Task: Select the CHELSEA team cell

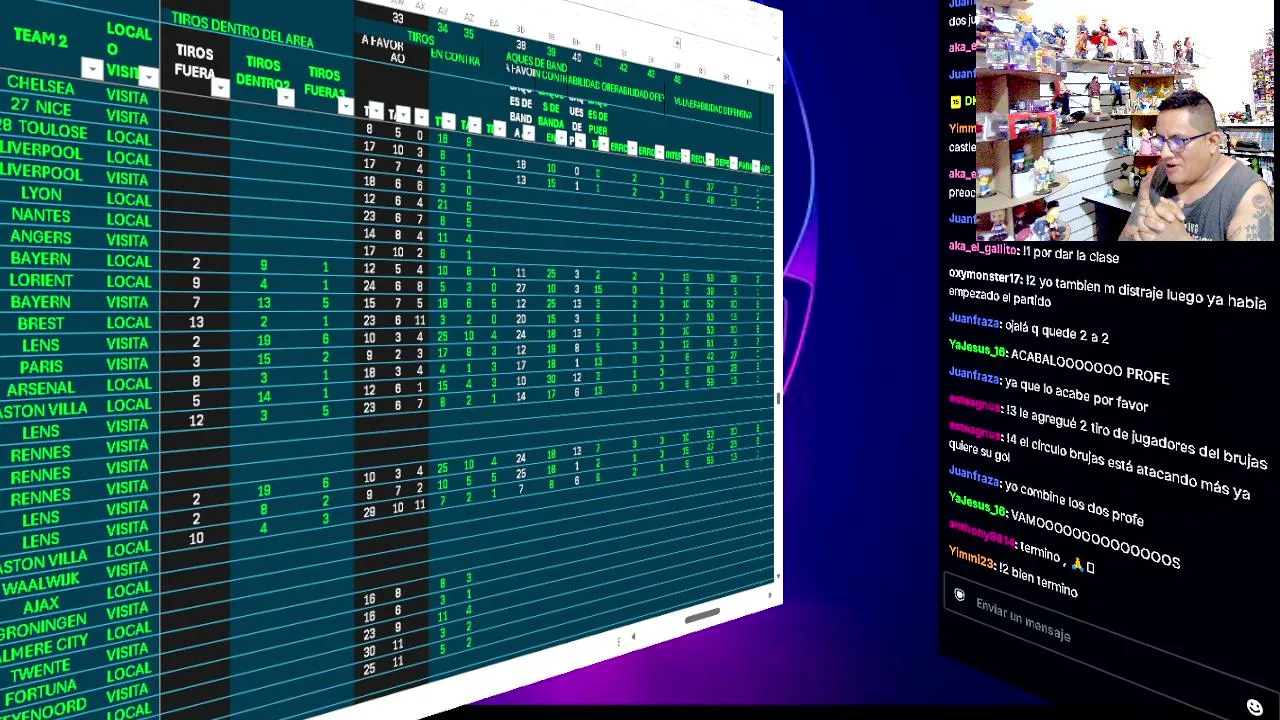Action: pos(40,85)
